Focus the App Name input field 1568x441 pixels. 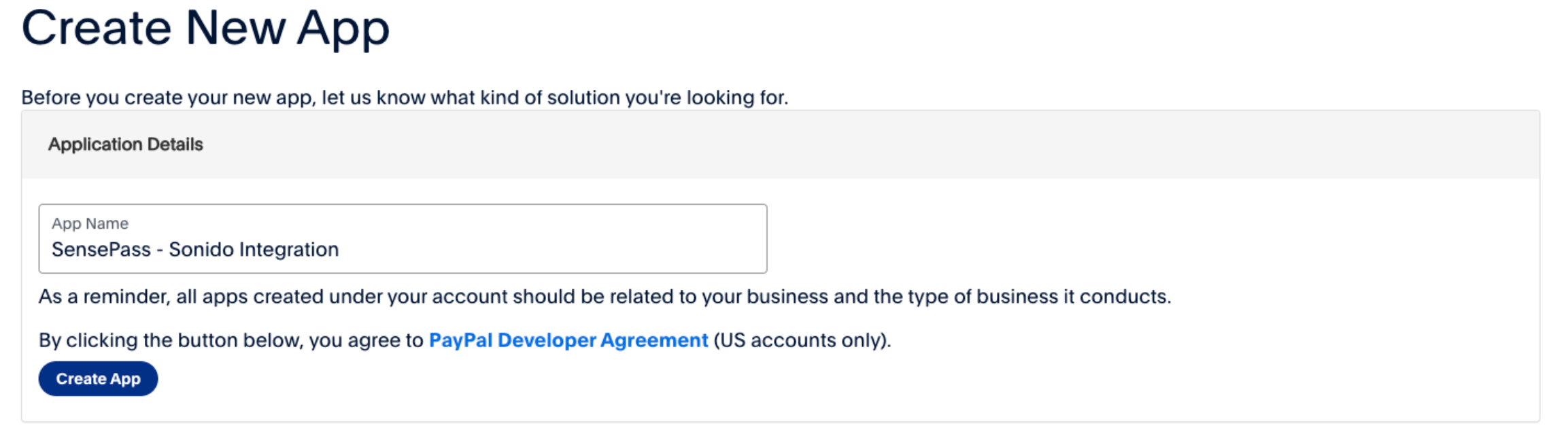click(x=544, y=249)
